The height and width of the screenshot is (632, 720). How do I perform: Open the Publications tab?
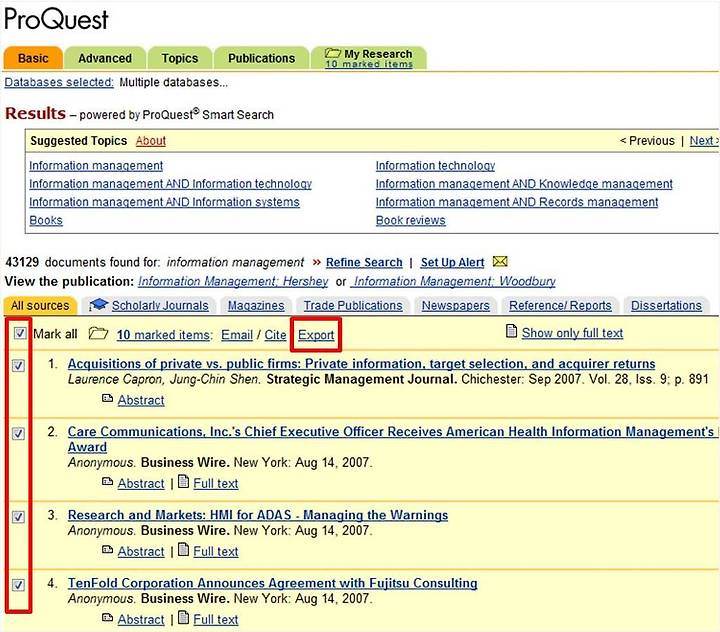coord(261,58)
